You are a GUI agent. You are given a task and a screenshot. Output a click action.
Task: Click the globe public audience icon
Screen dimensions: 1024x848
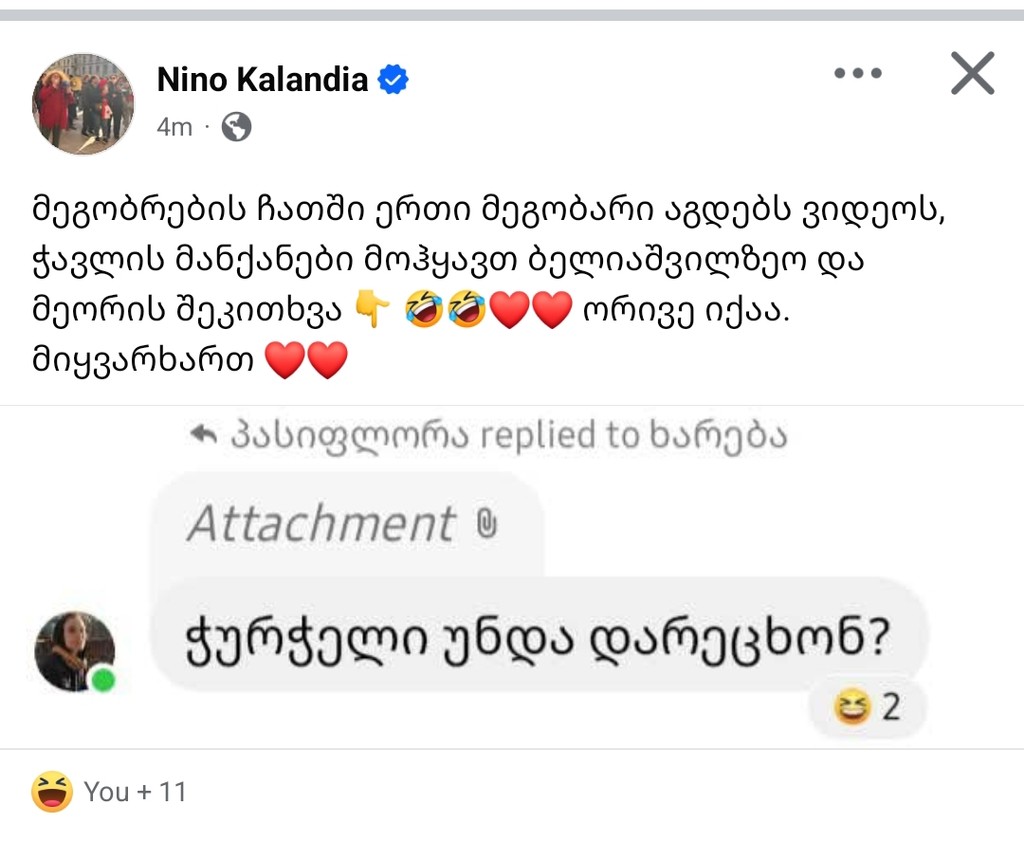(x=236, y=127)
